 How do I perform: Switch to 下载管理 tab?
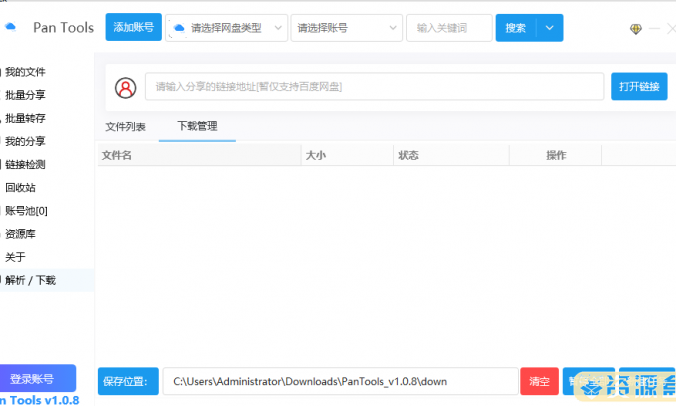point(197,126)
